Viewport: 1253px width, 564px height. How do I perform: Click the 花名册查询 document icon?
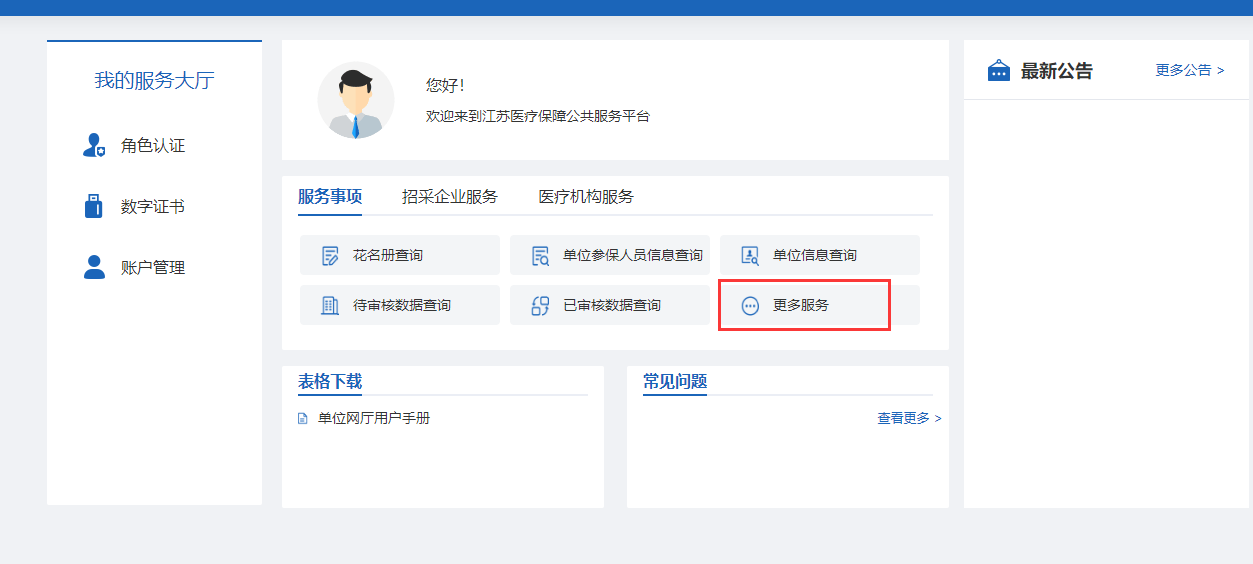330,256
